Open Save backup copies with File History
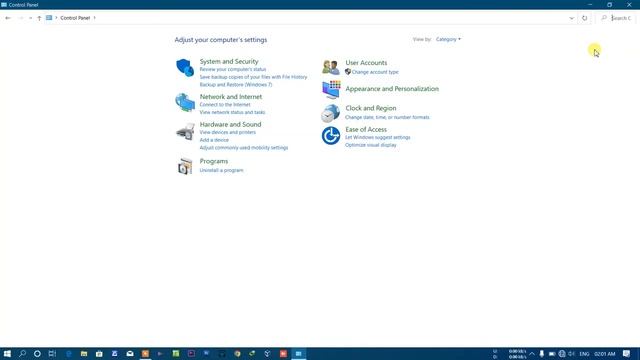 (x=253, y=77)
